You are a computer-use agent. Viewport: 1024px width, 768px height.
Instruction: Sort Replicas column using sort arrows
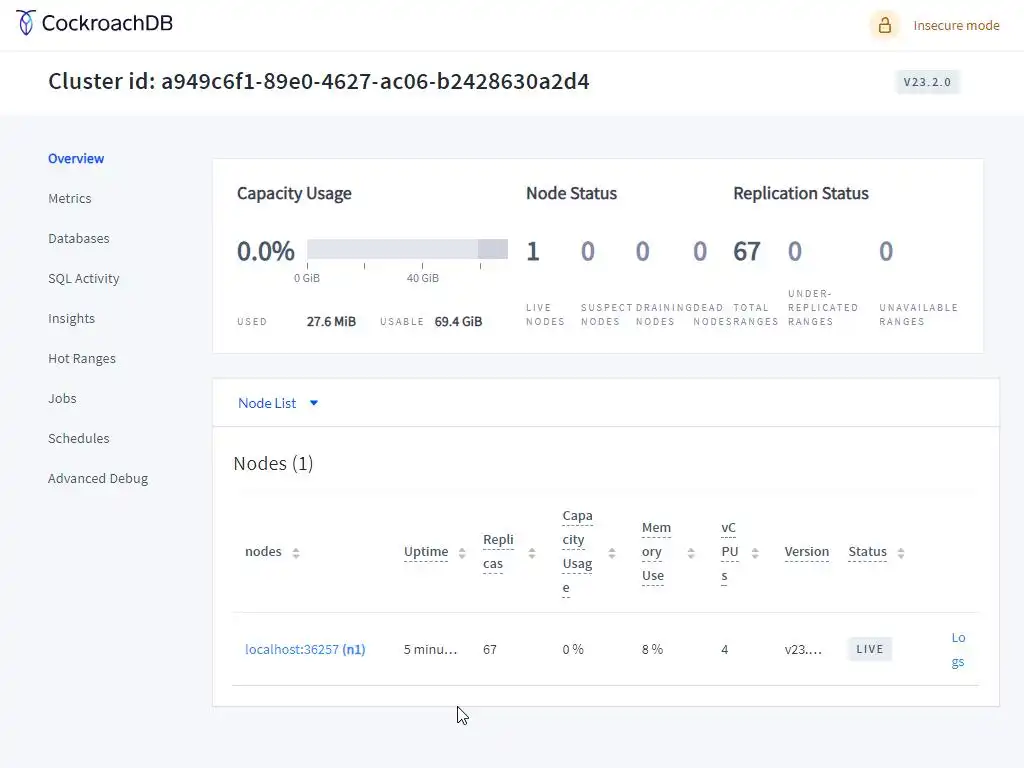click(532, 553)
